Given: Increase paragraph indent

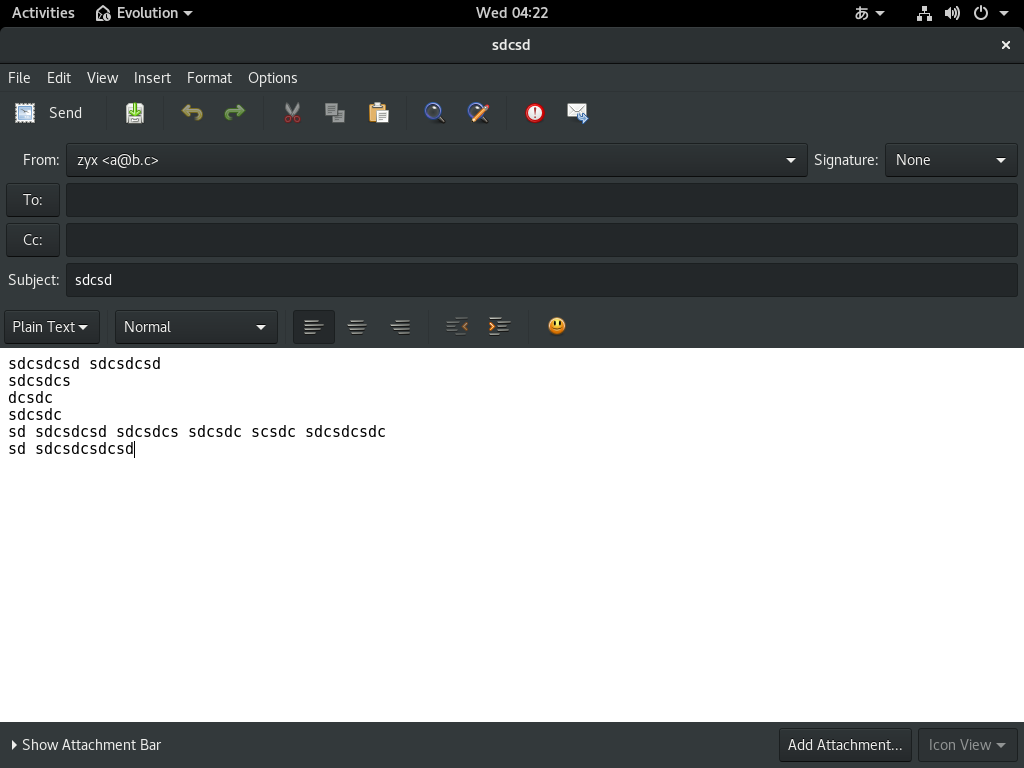Looking at the screenshot, I should 499,327.
